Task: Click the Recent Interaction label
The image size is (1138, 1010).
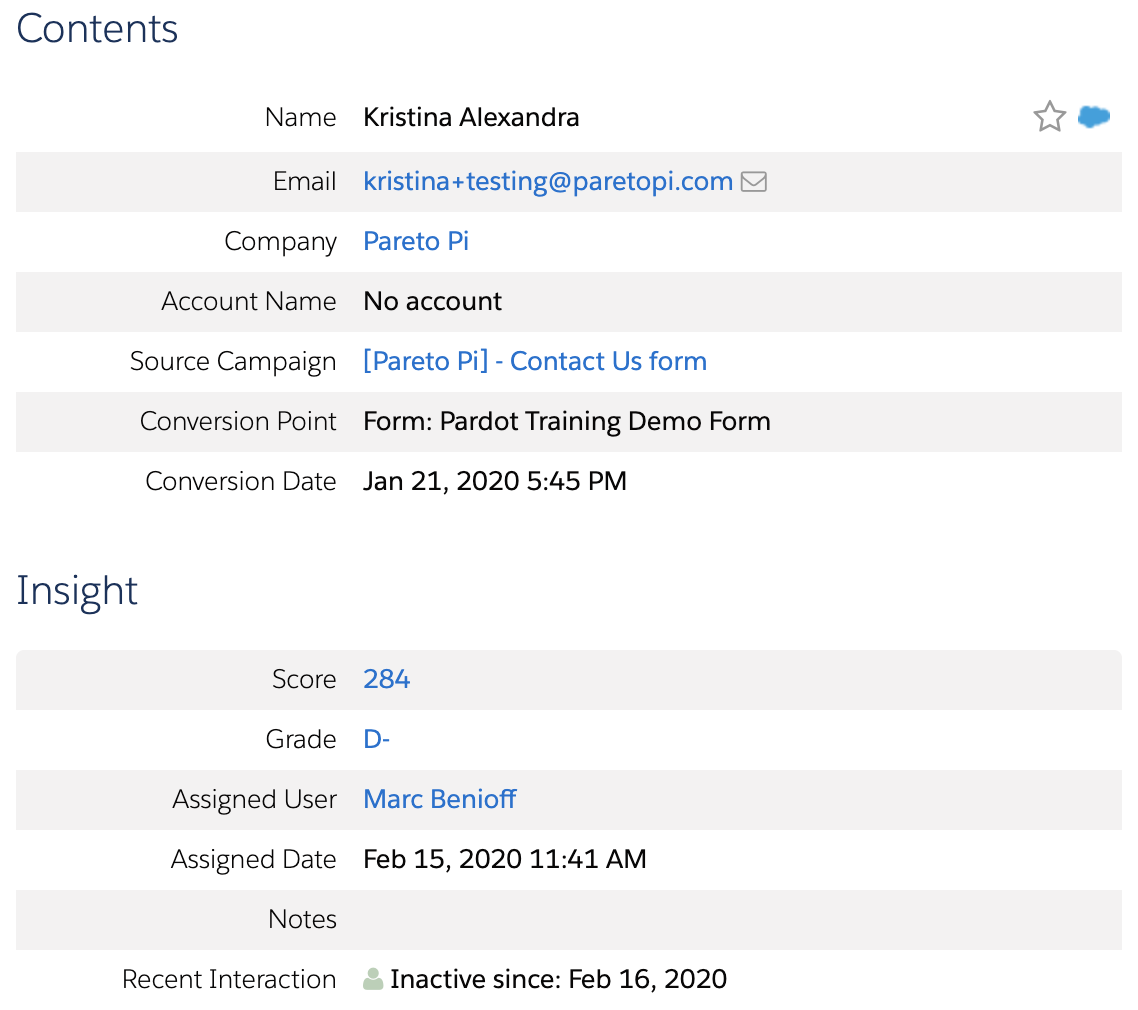Action: click(x=229, y=979)
